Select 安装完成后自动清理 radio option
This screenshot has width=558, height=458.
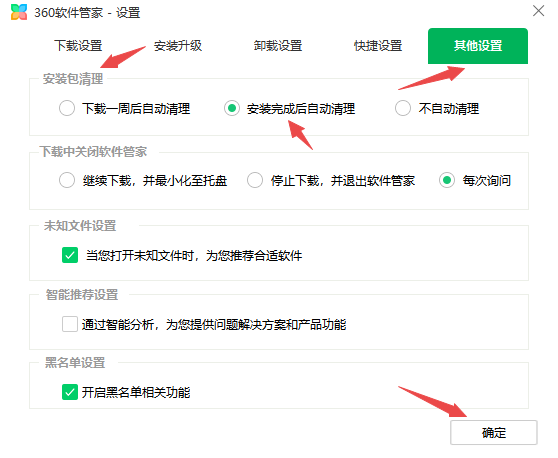pyautogui.click(x=232, y=108)
